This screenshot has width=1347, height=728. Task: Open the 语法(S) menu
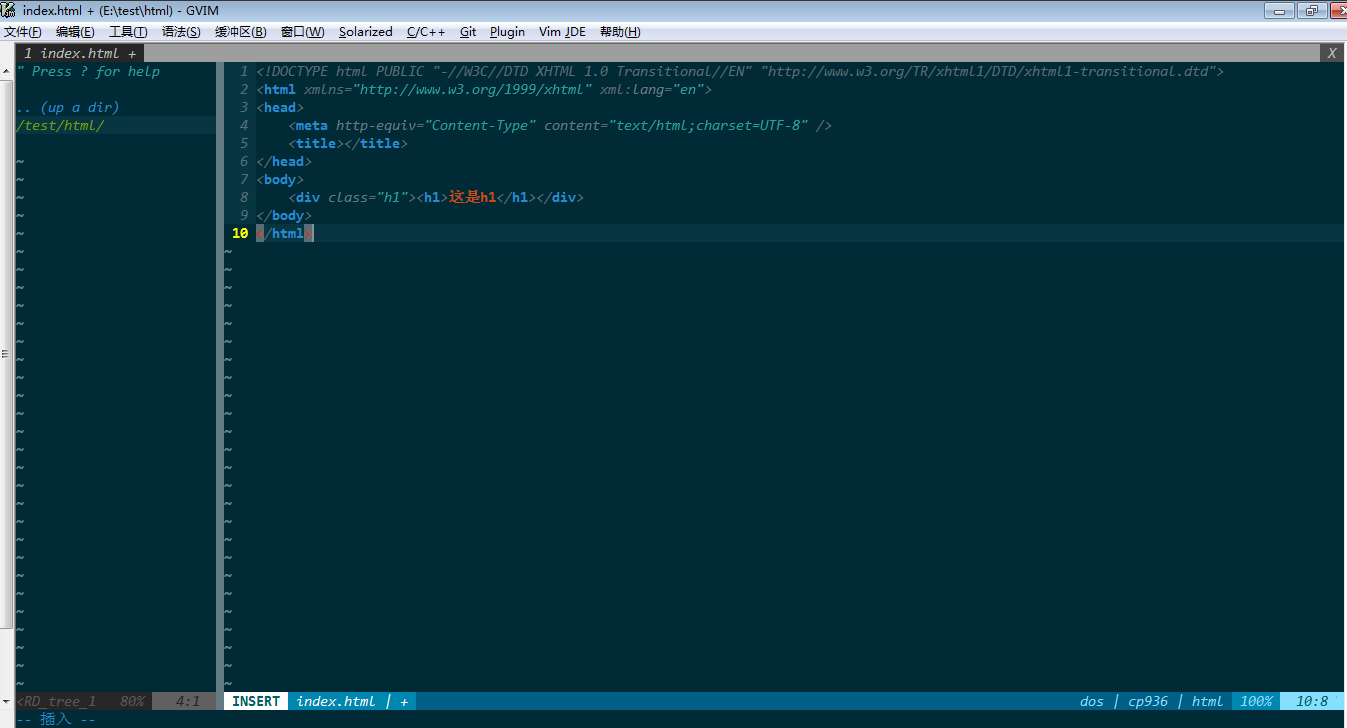[181, 32]
